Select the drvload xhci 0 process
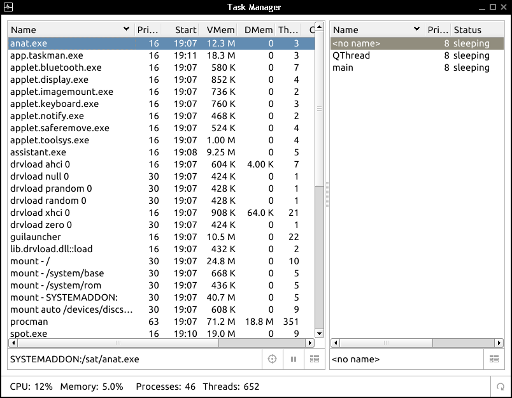Screen dimensions: 512x398 161,213
